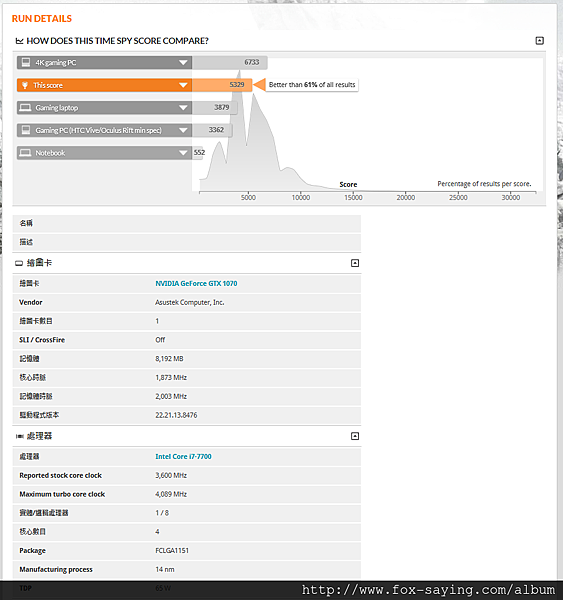Viewport: 563px width, 600px height.
Task: Collapse the graphics card section toggle
Action: coord(355,263)
